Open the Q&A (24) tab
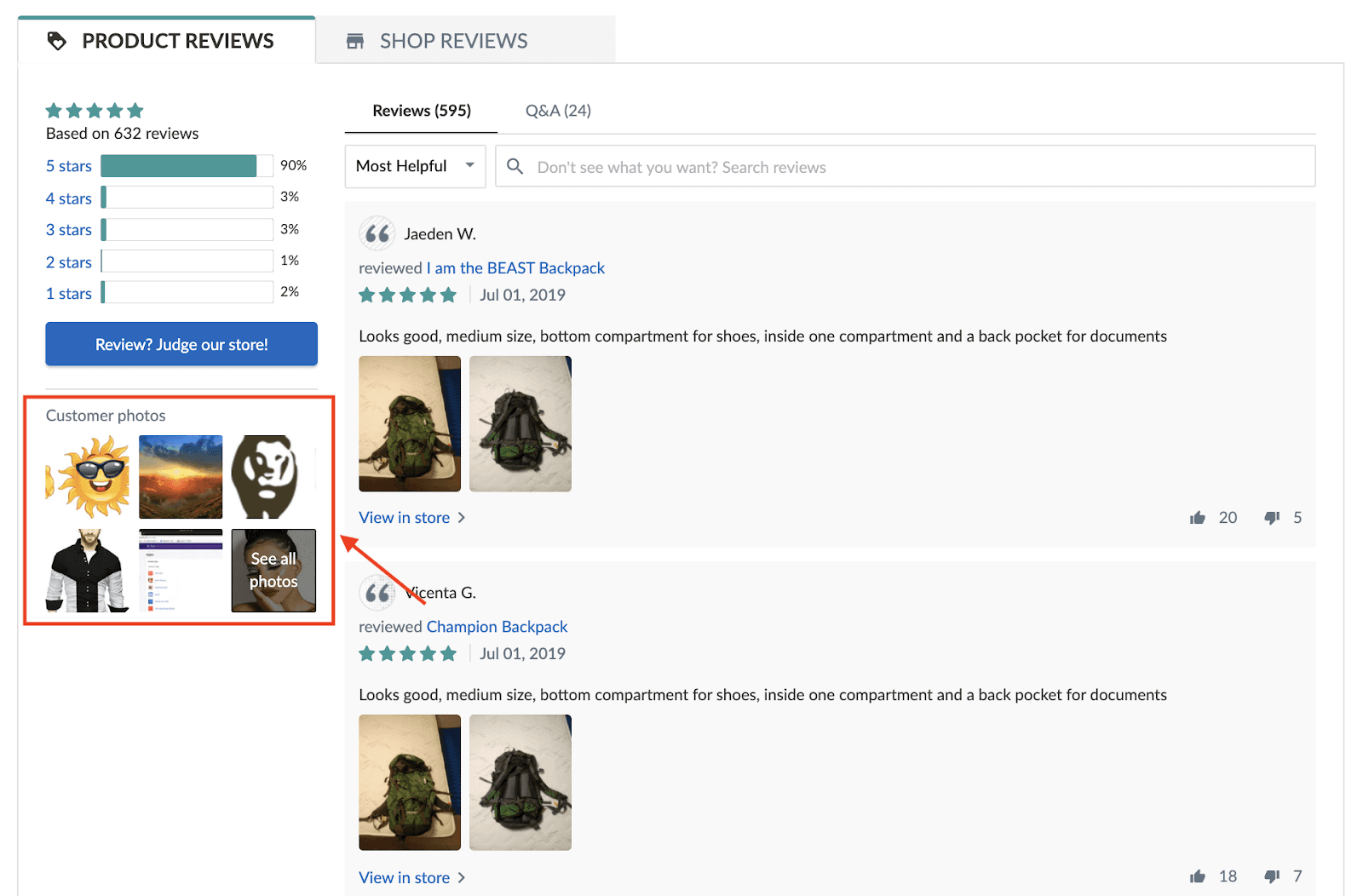1363x896 pixels. tap(558, 111)
